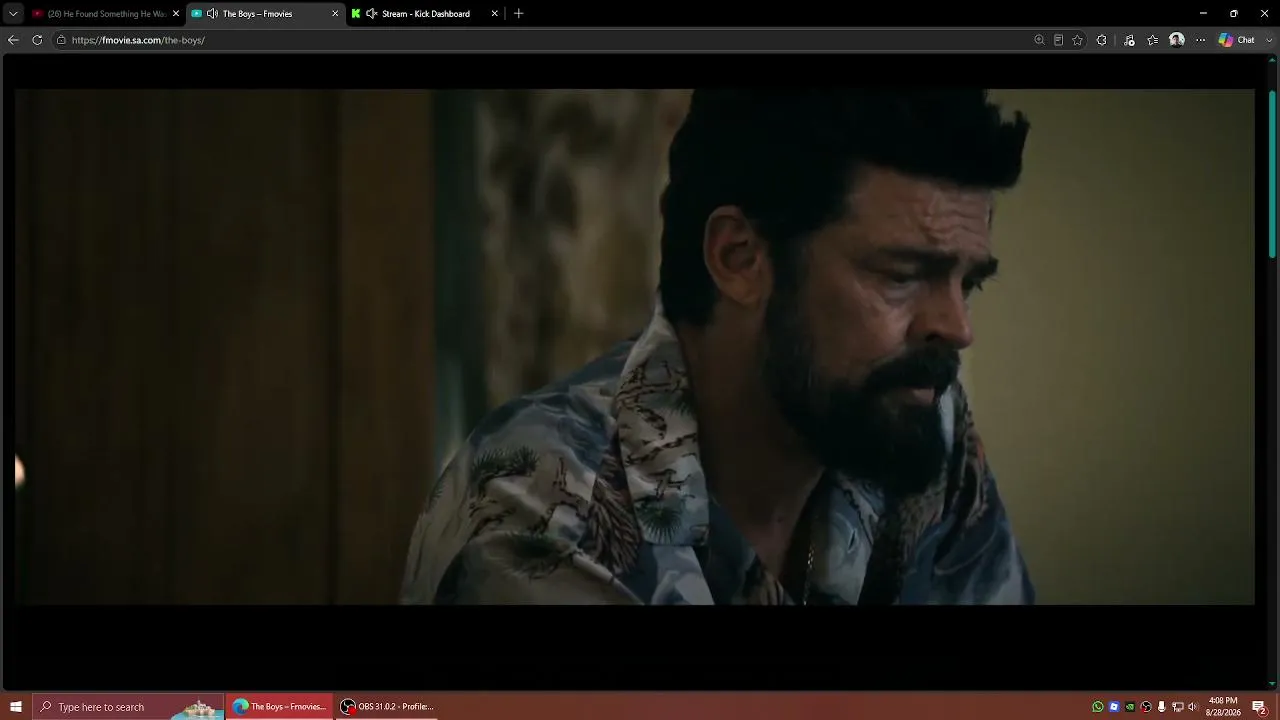
Task: Open the notification center icon
Action: click(1260, 707)
